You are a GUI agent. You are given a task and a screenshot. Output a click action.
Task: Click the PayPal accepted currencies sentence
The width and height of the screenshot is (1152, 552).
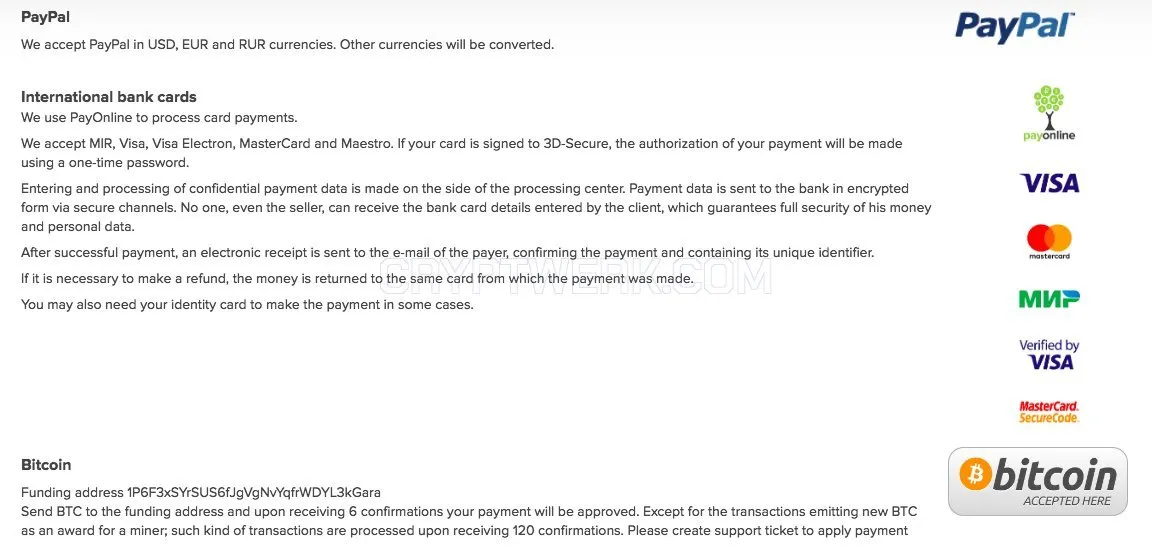coord(287,44)
